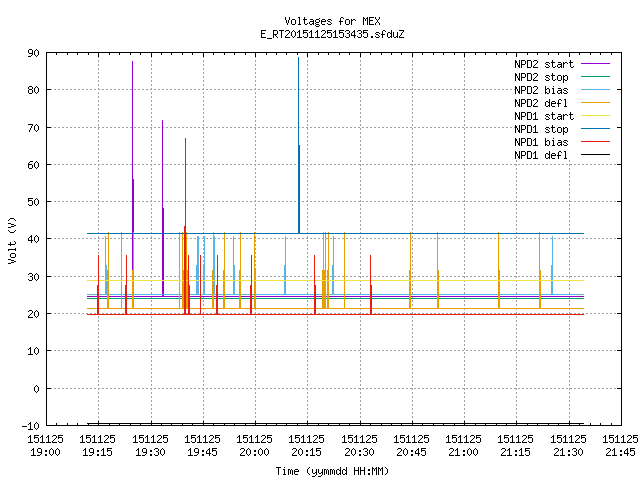Viewport: 640px width, 480px height.
Task: Click the y-axis tick value 60
Action: (x=33, y=165)
